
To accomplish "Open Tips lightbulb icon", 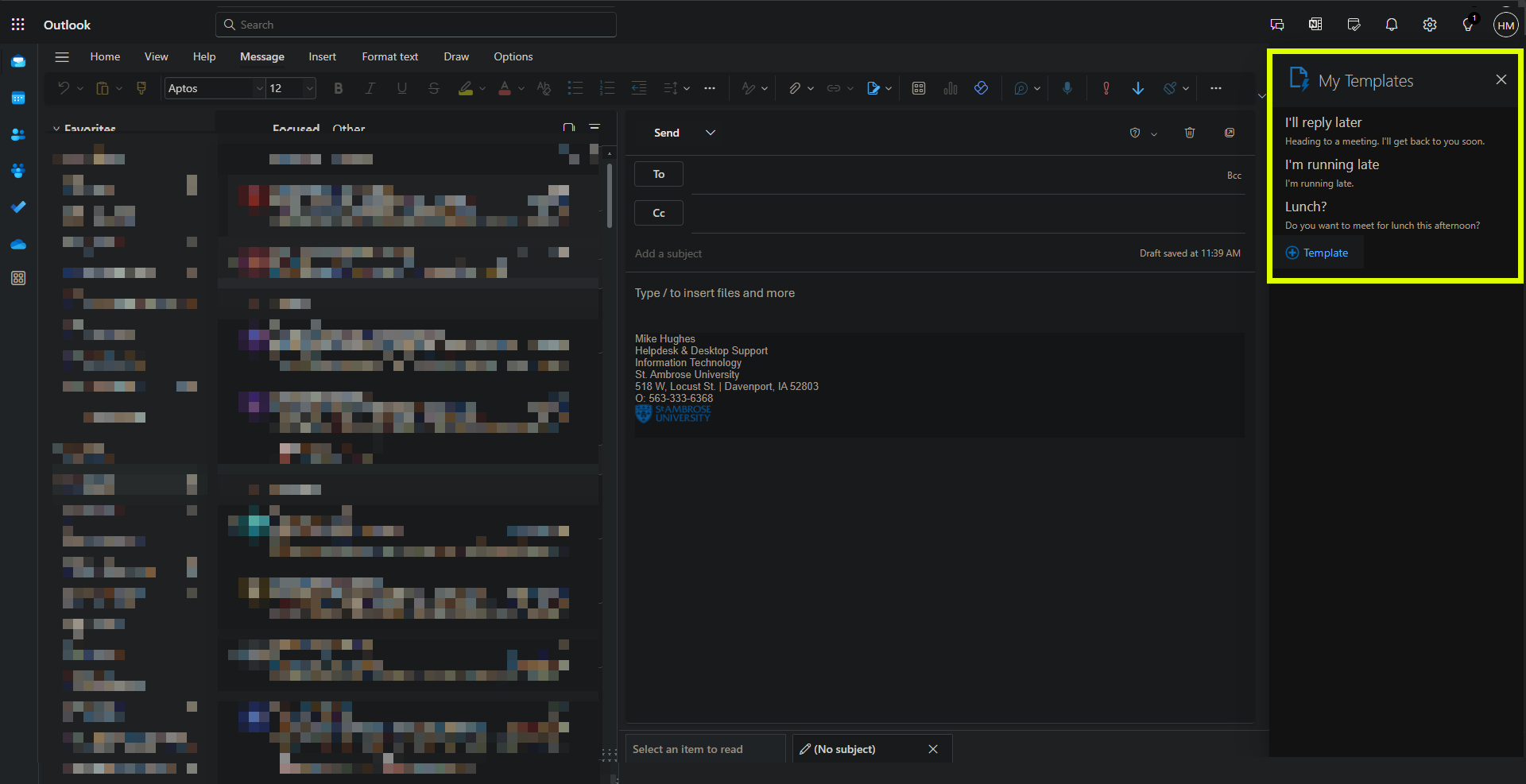I will coord(1468,25).
